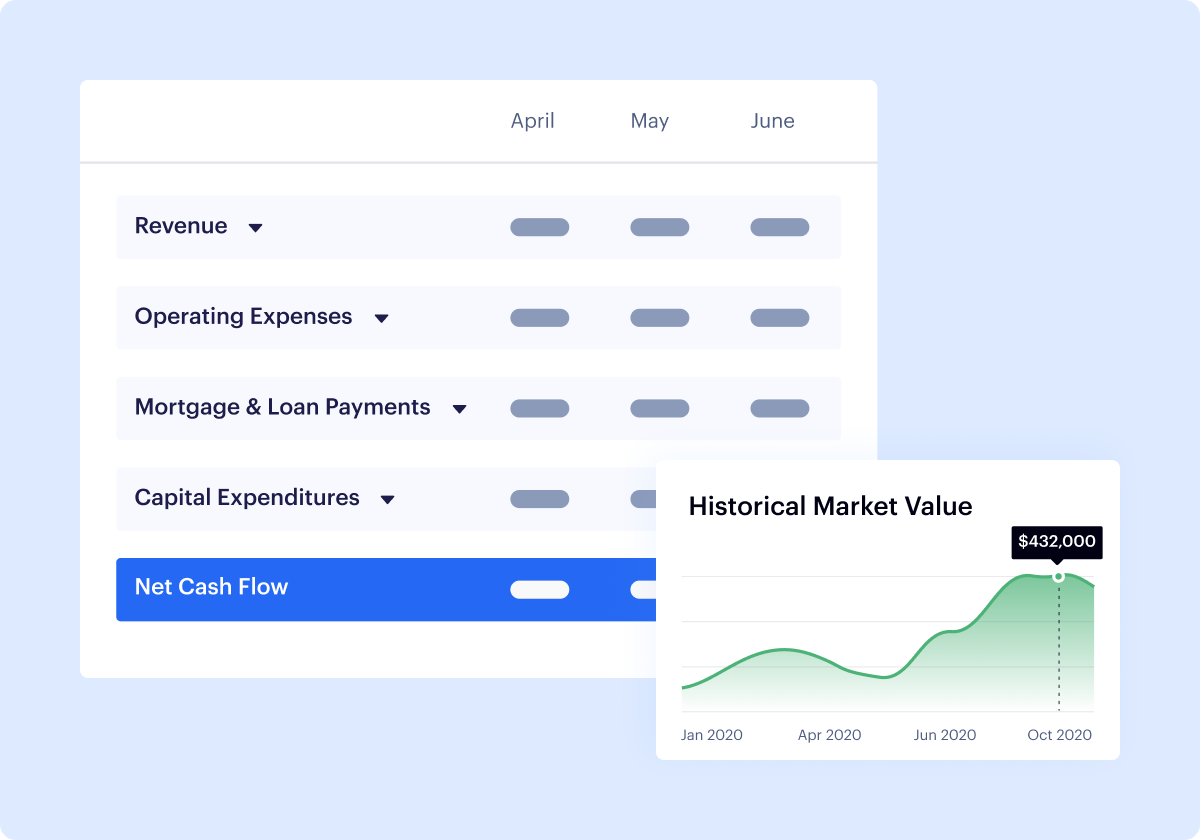Select the June column header
The width and height of the screenshot is (1200, 840).
[773, 121]
